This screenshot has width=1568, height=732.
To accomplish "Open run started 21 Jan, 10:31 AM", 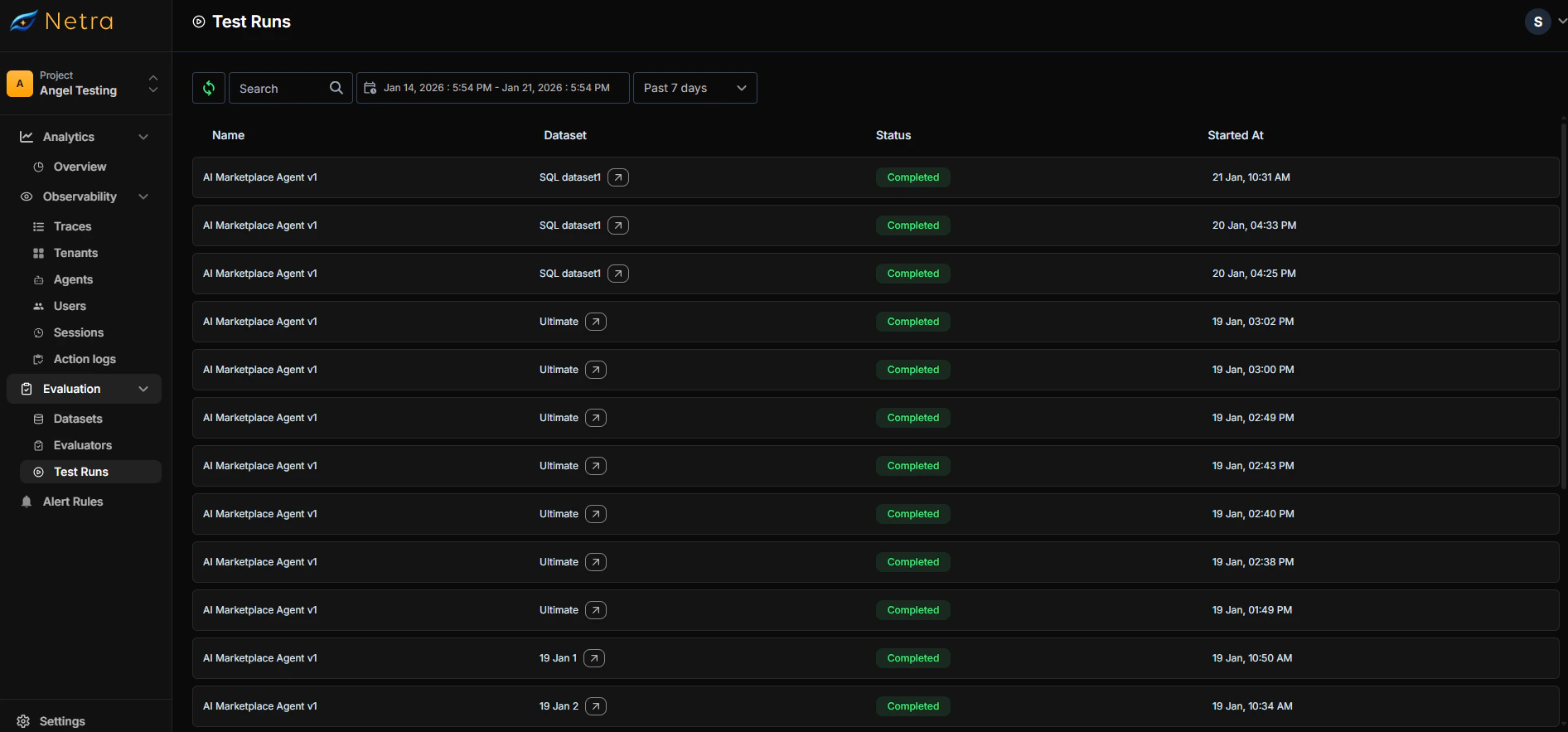I will coord(875,177).
